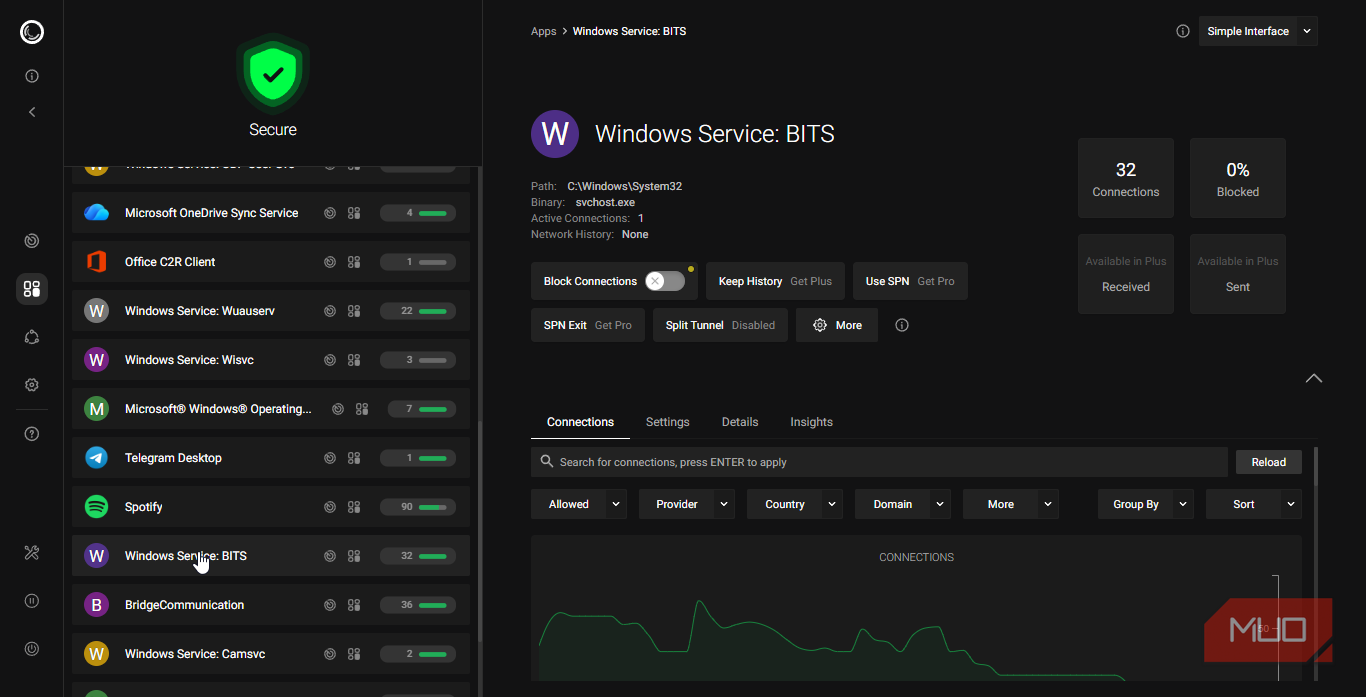Image resolution: width=1366 pixels, height=697 pixels.
Task: Open the dropdown arrow next to Allowed
Action: tap(617, 504)
